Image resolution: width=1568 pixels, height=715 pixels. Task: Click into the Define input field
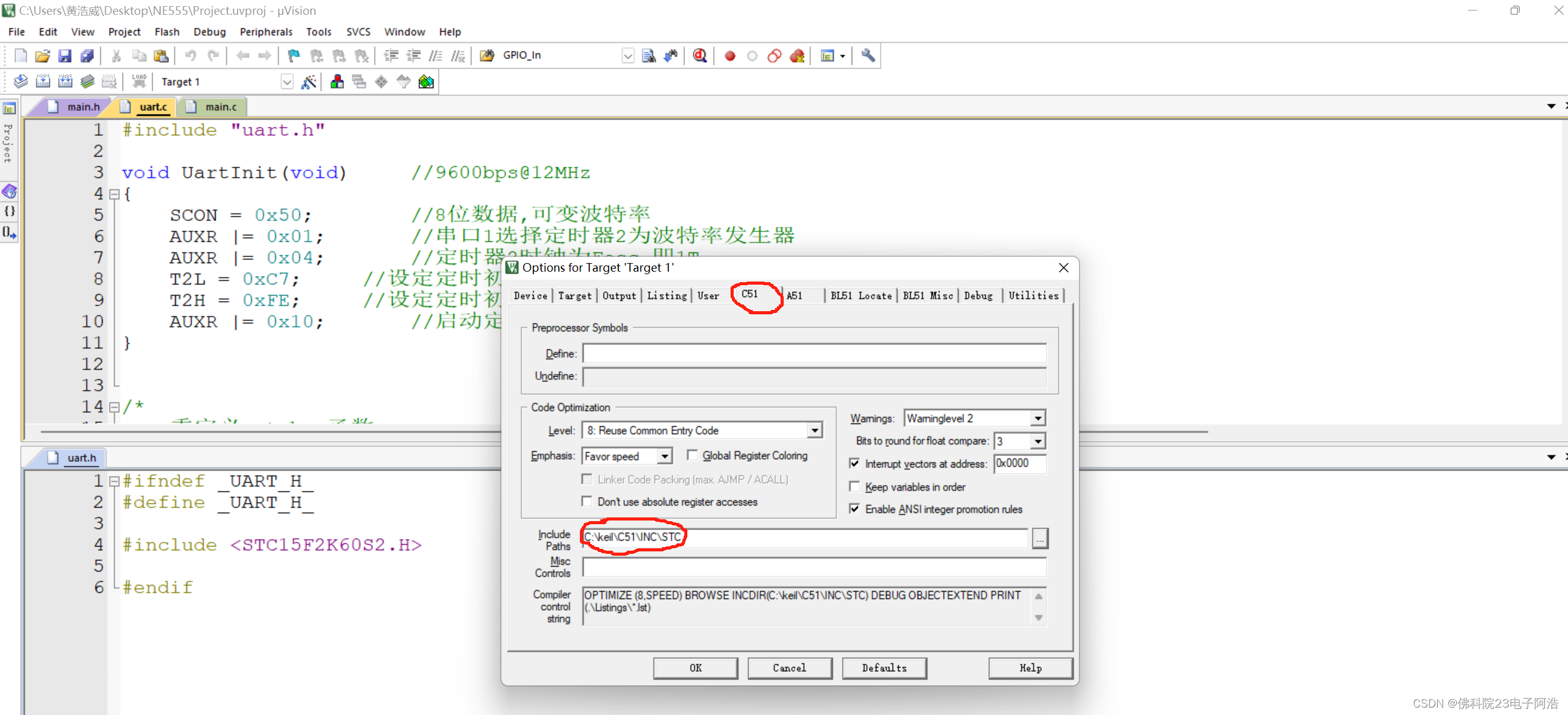(x=813, y=353)
